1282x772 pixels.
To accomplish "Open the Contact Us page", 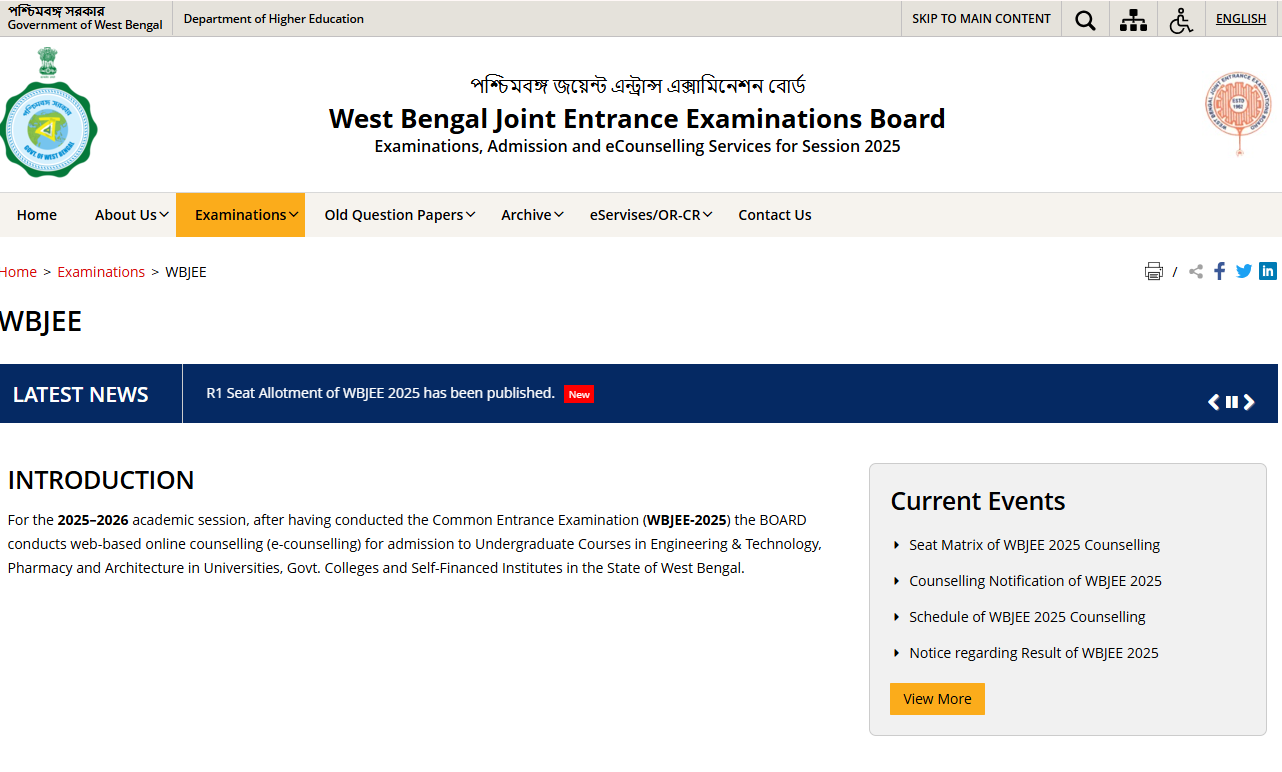I will (x=775, y=215).
